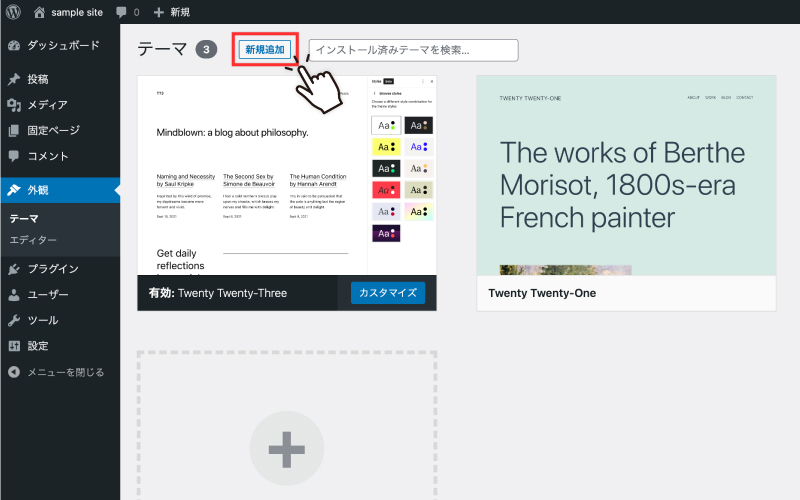The image size is (800, 500).
Task: Open the comments bubble in admin bar
Action: click(x=121, y=12)
